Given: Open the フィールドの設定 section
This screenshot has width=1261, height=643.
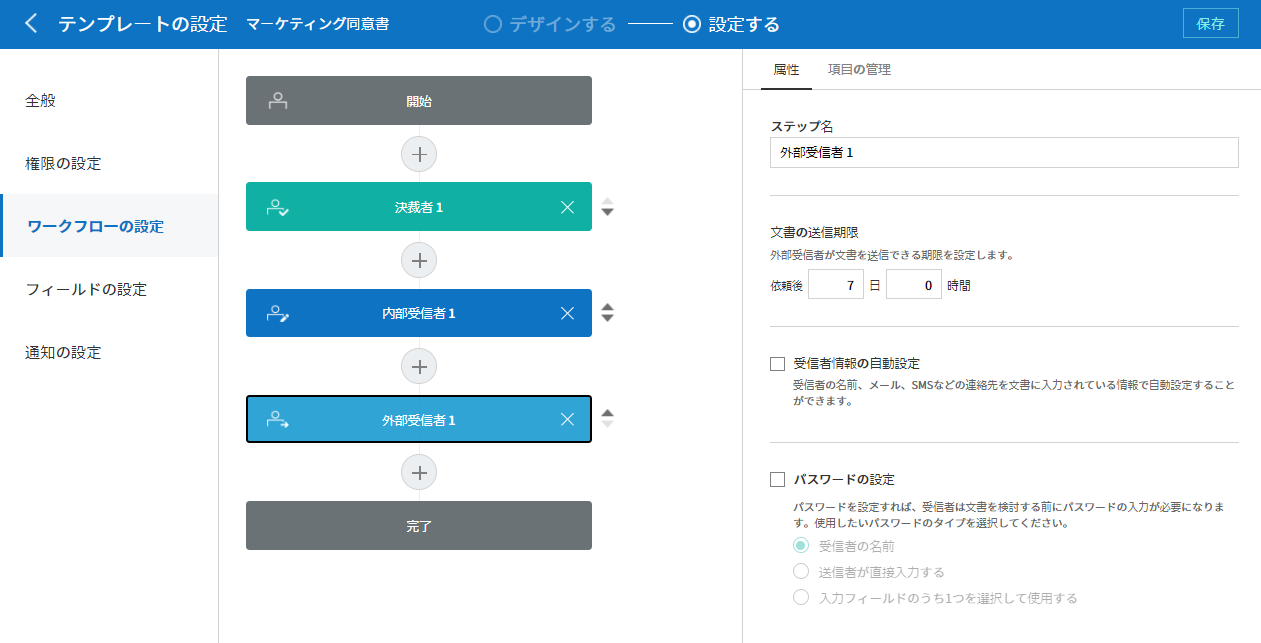Looking at the screenshot, I should (109, 289).
